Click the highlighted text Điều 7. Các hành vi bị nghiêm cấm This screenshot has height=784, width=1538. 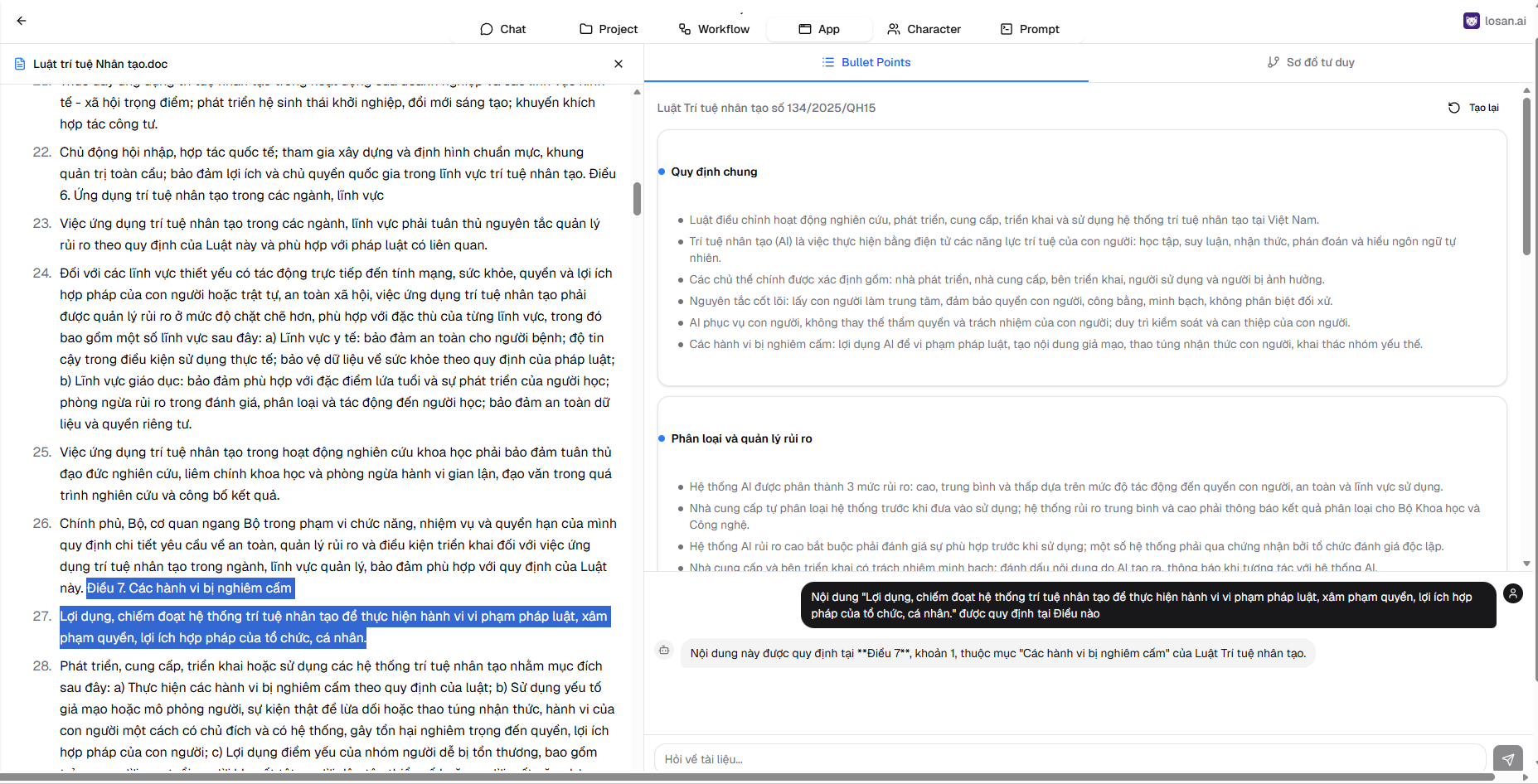click(190, 588)
